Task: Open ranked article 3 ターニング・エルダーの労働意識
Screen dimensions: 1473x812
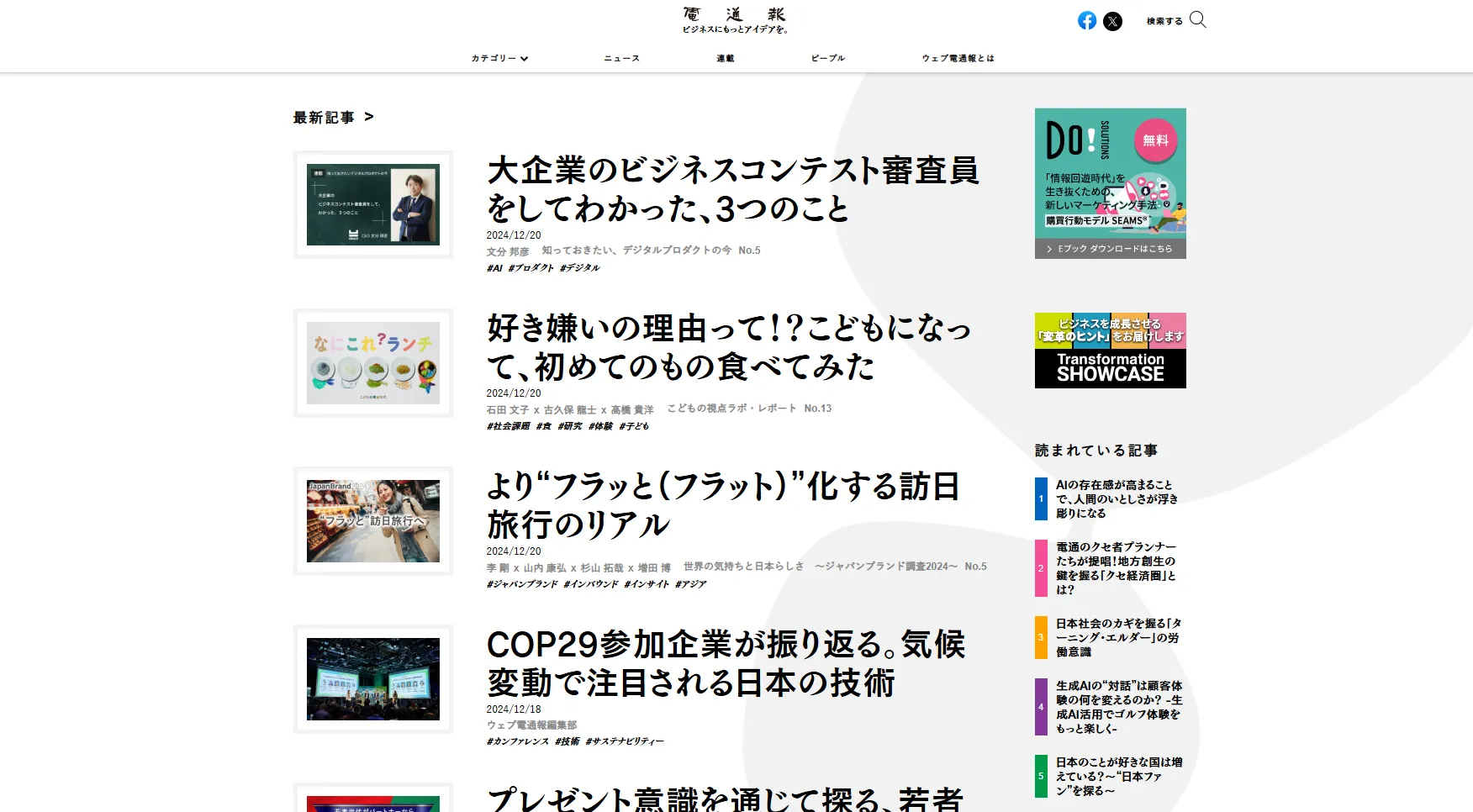Action: tap(1110, 638)
